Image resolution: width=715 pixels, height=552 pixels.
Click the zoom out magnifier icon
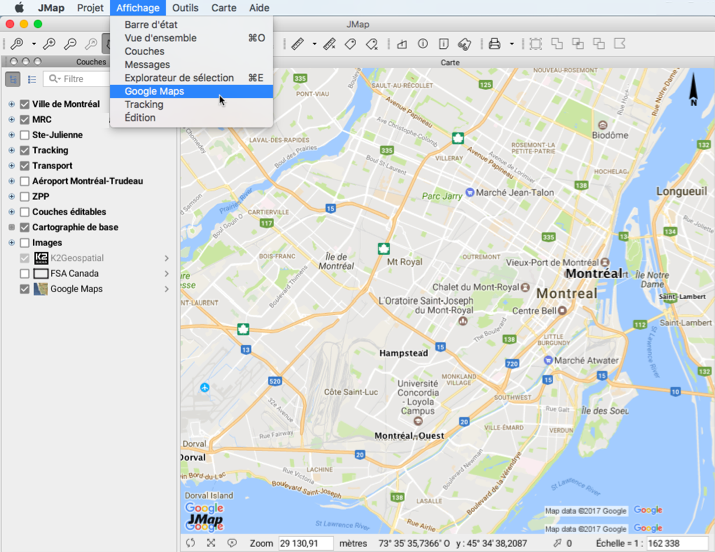pyautogui.click(x=70, y=44)
